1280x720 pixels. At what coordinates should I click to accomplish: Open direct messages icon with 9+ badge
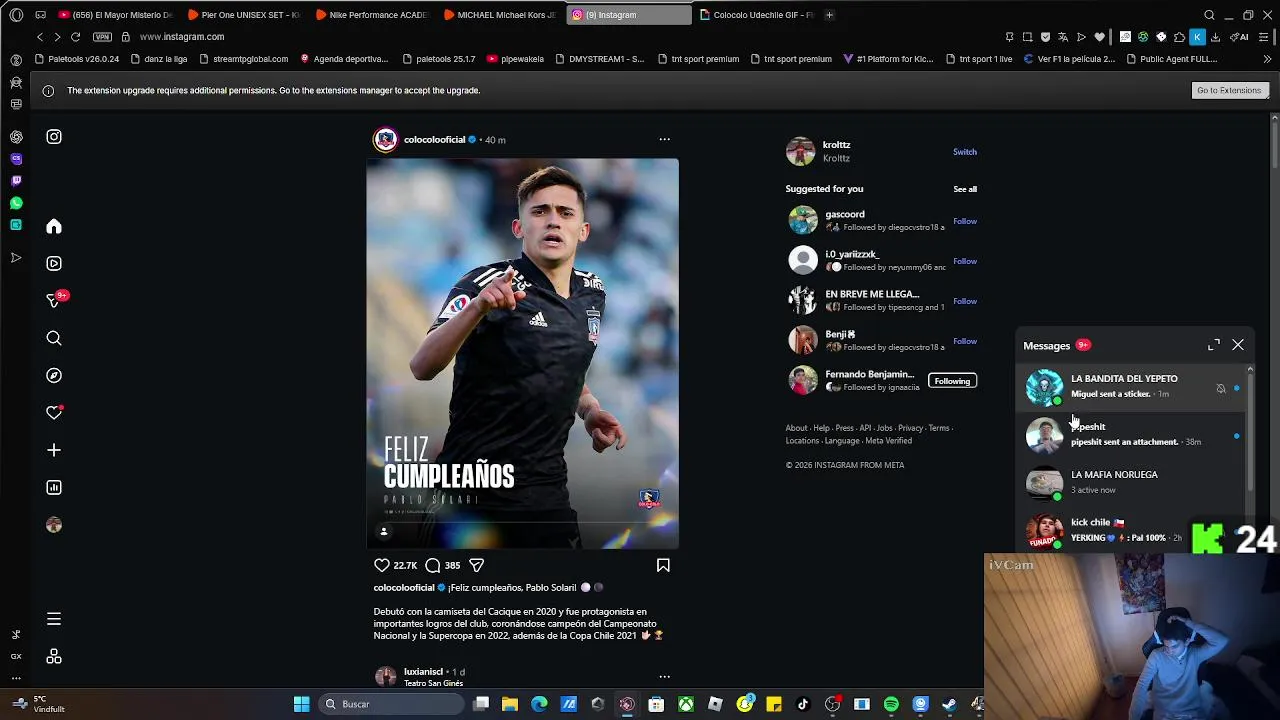(x=54, y=300)
